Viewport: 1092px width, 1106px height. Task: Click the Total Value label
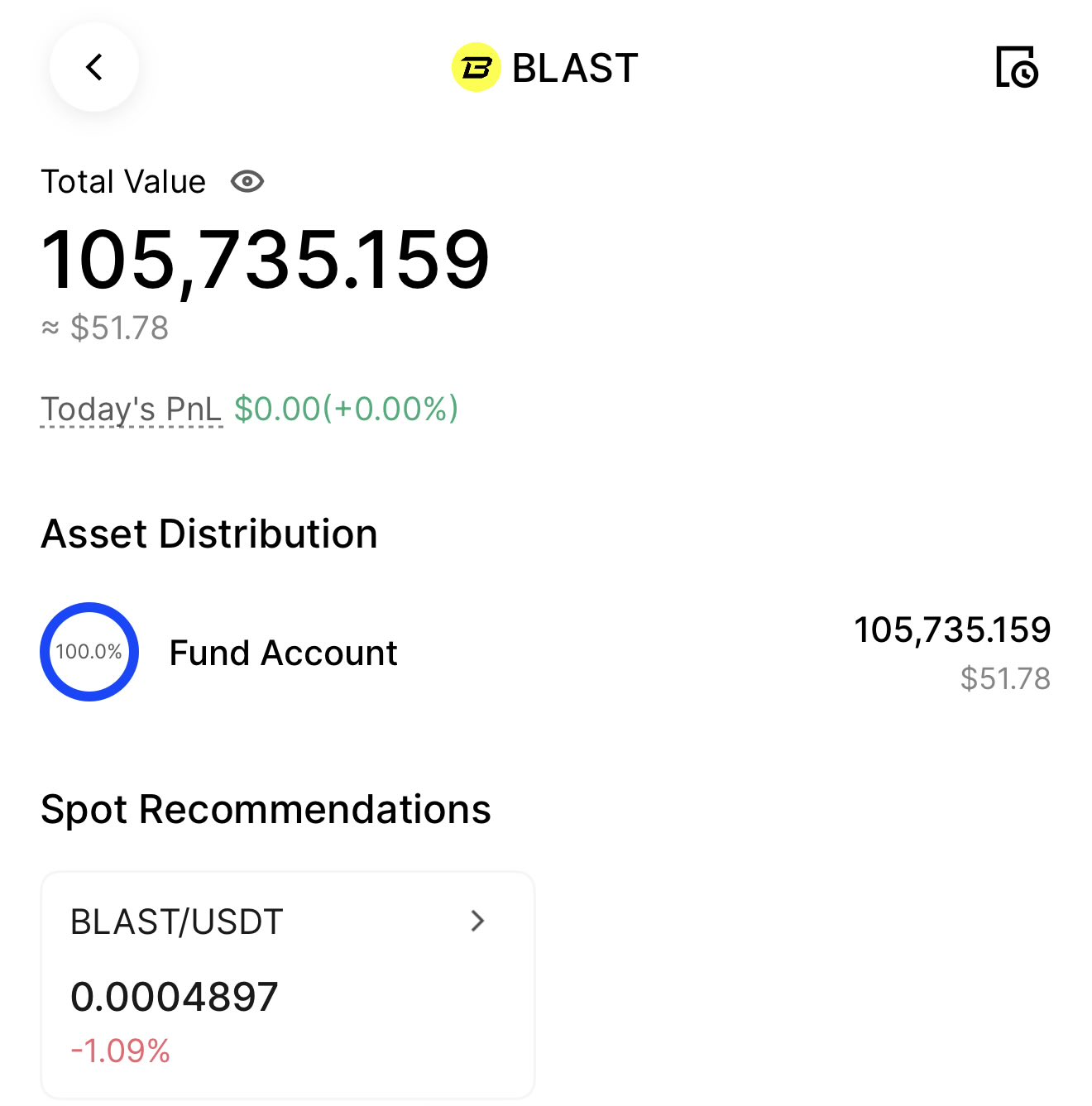coord(123,181)
